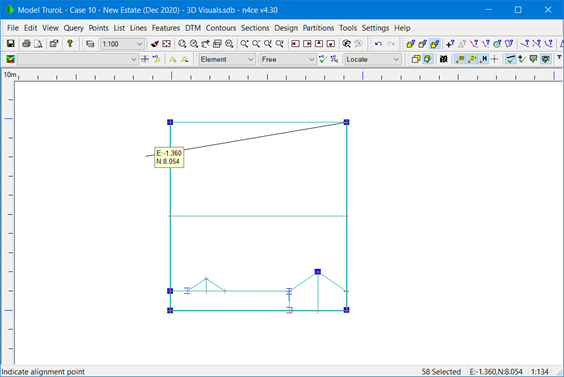Click the properties printer-setup icon

[x=54, y=44]
